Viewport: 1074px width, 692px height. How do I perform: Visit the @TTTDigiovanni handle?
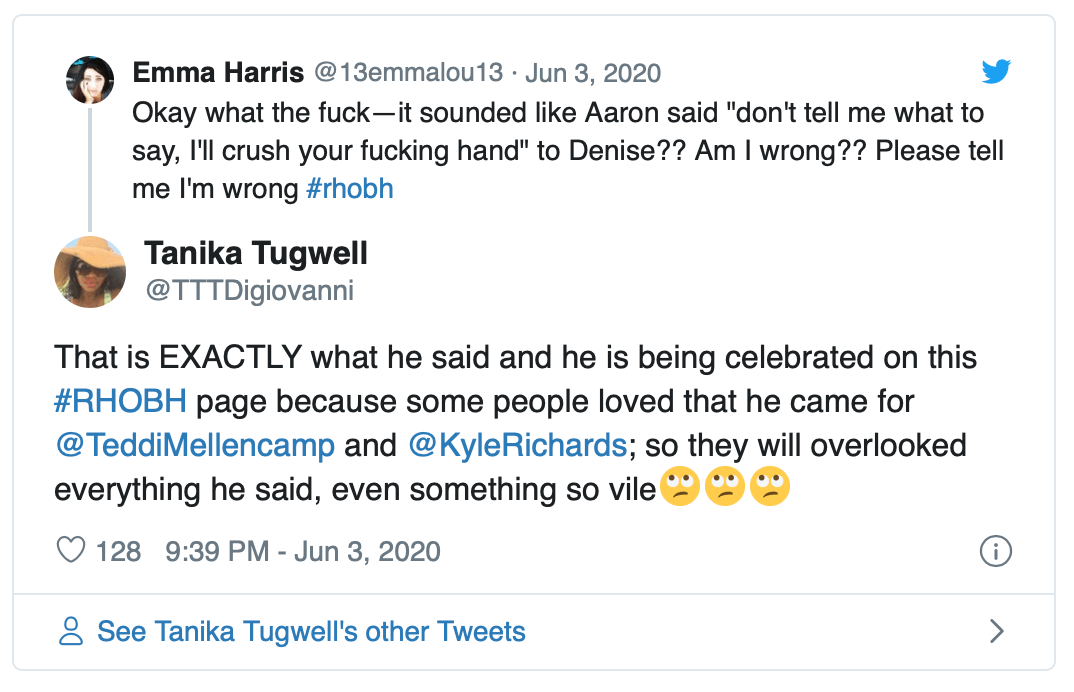coord(249,290)
